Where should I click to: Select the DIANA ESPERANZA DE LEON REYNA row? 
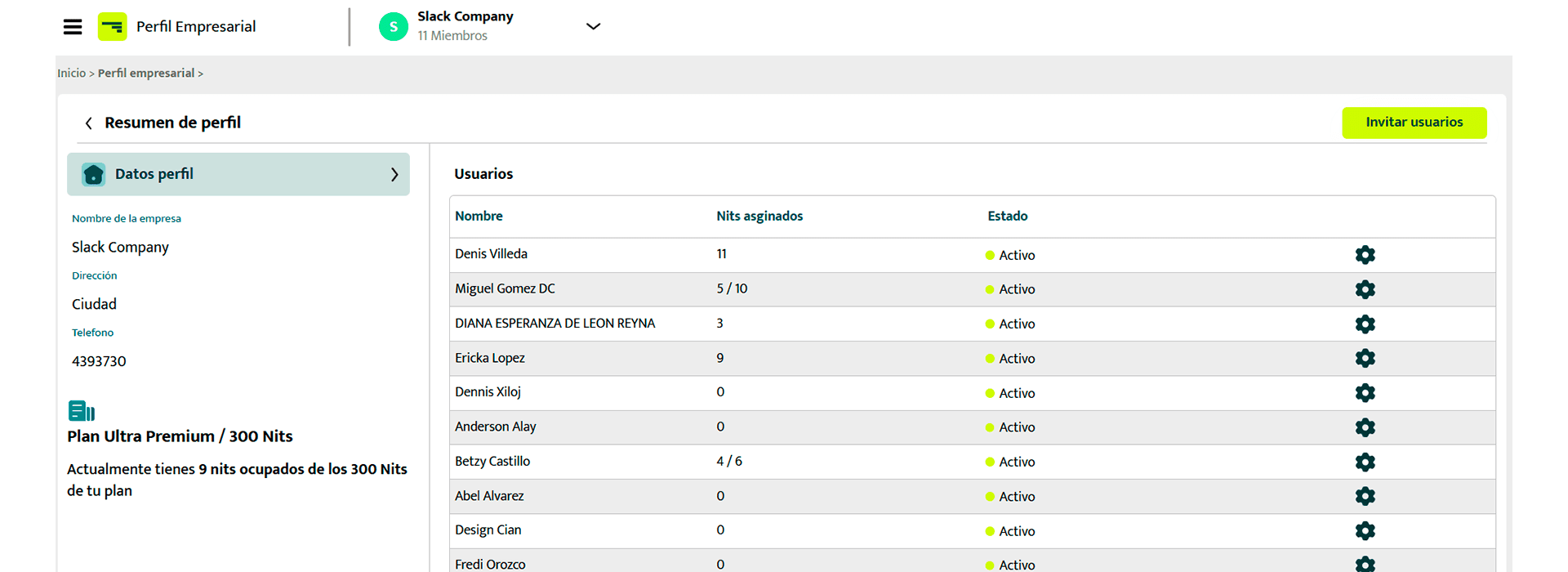click(x=972, y=324)
